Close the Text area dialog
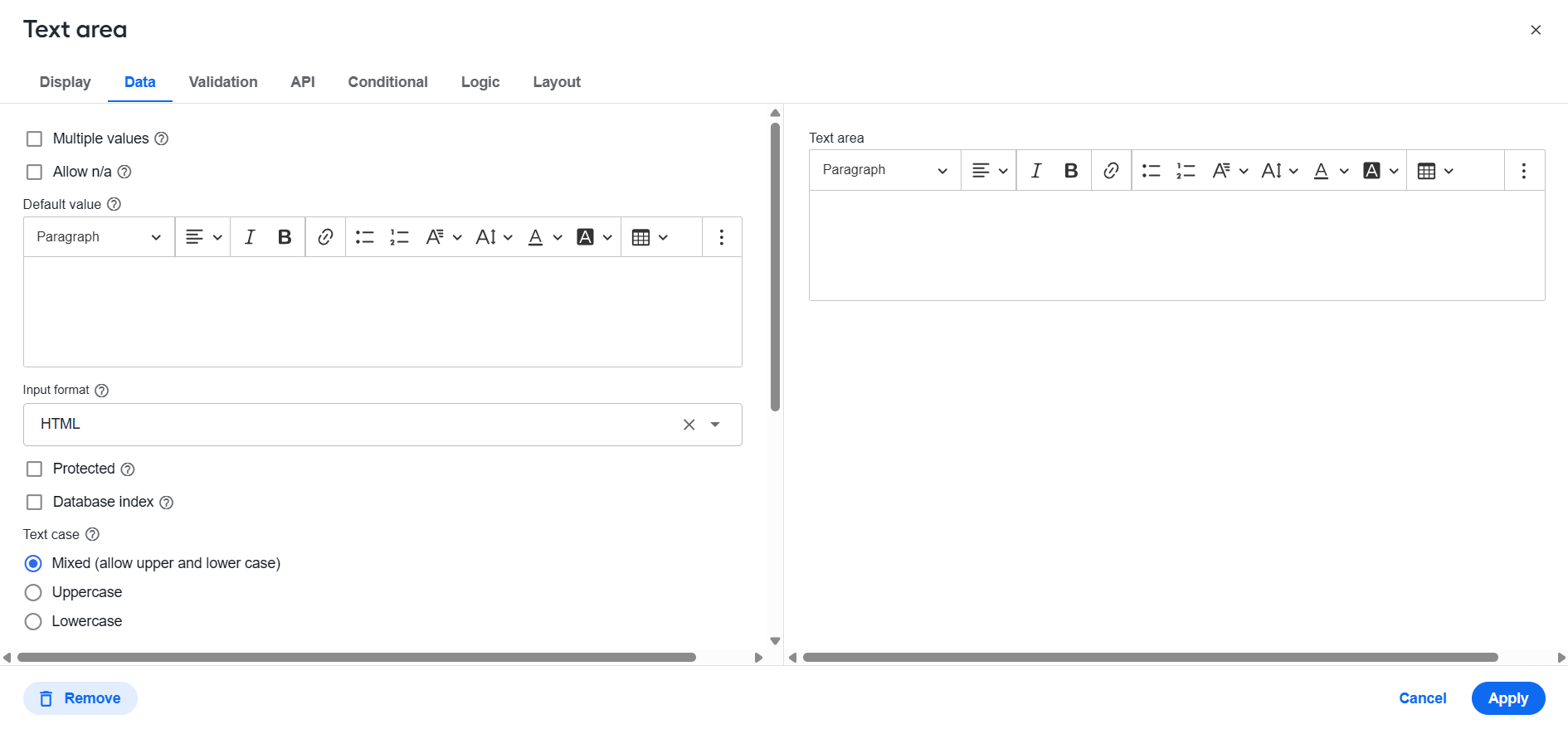The width and height of the screenshot is (1568, 729). coord(1536,30)
